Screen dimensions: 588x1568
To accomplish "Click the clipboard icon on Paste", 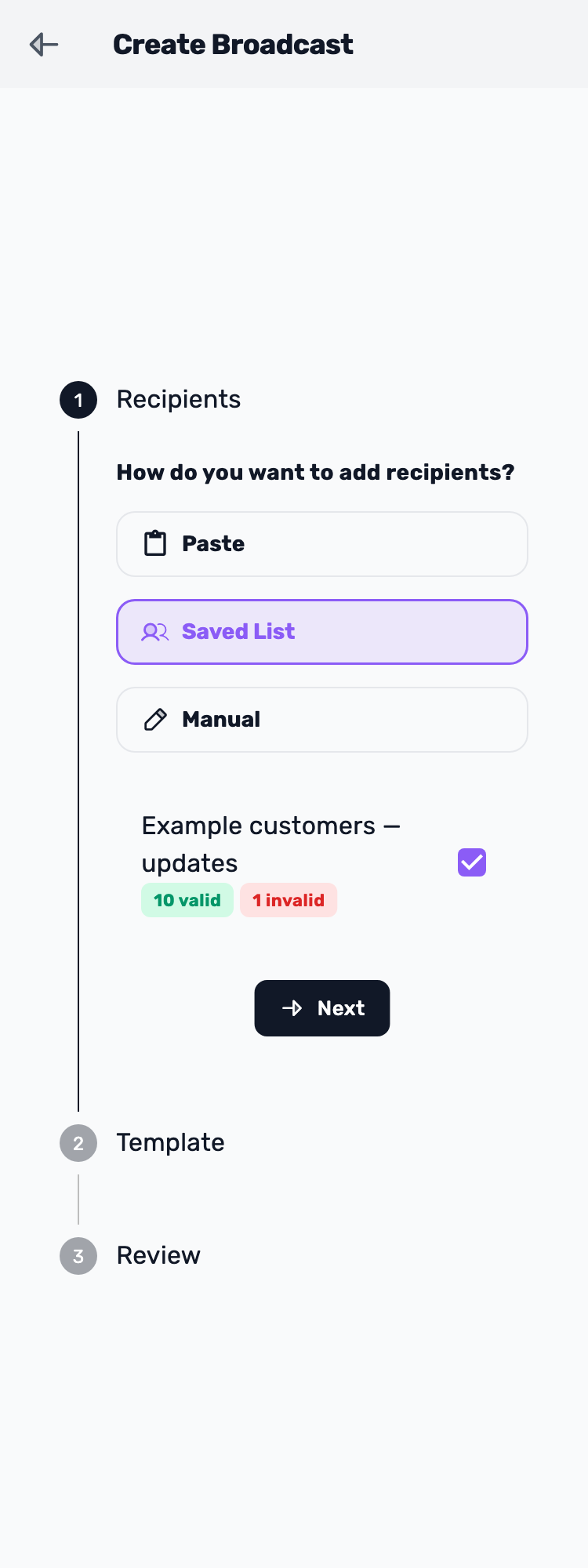I will [155, 543].
